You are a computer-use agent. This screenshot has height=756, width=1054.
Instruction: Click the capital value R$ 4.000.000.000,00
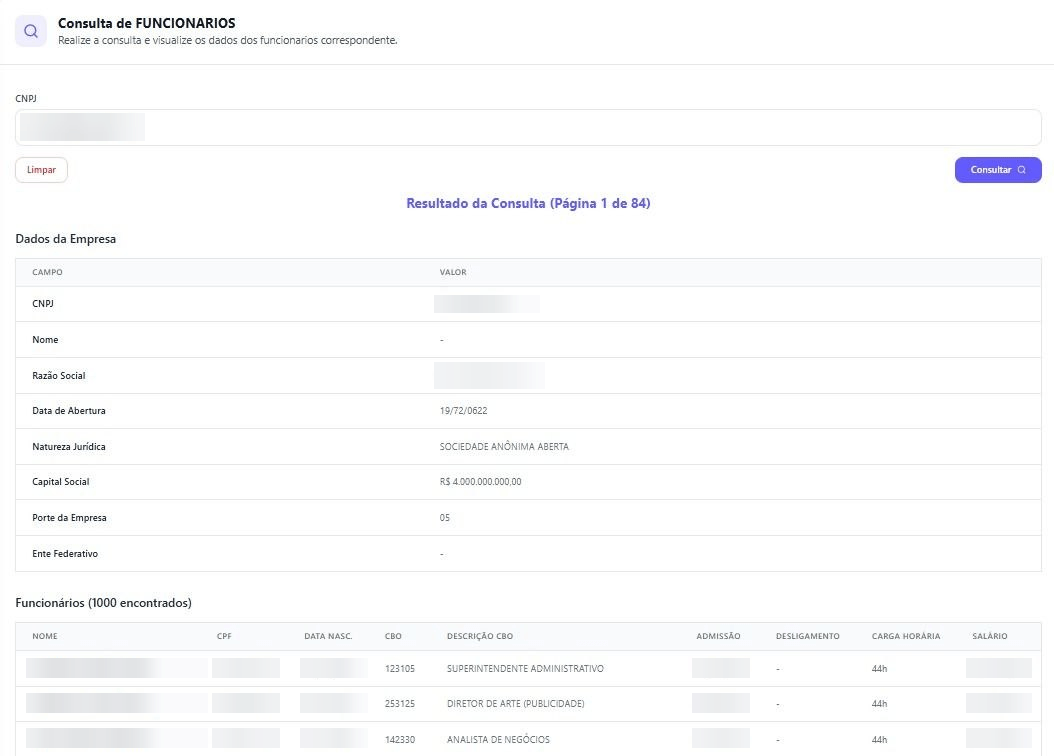click(481, 482)
